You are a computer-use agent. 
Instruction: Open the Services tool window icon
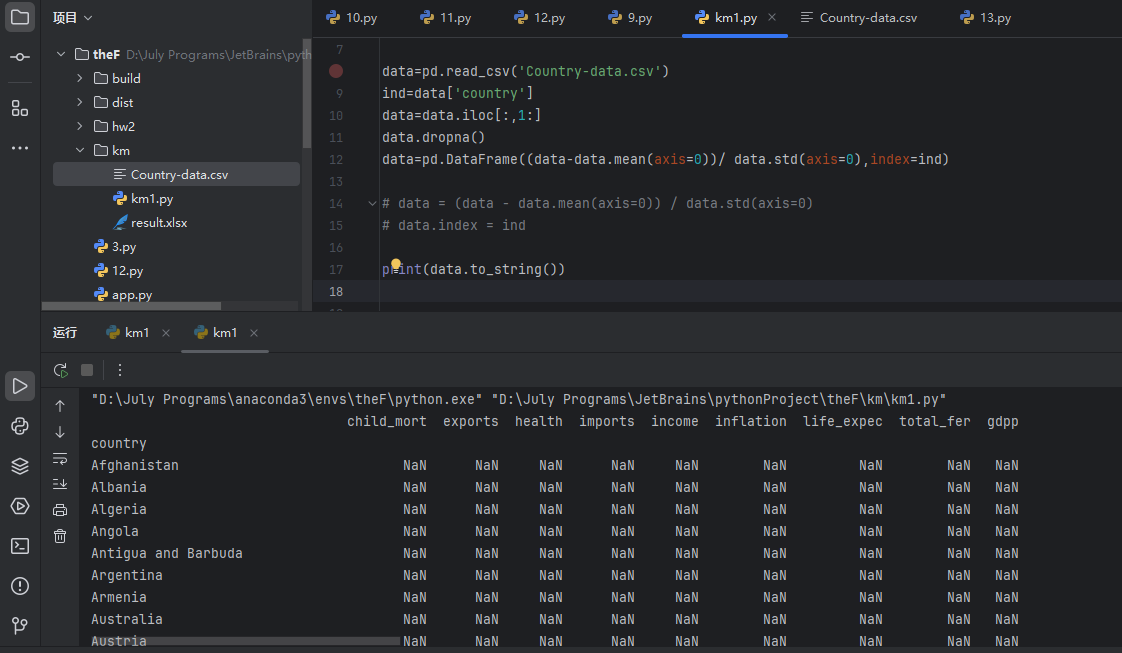[20, 506]
